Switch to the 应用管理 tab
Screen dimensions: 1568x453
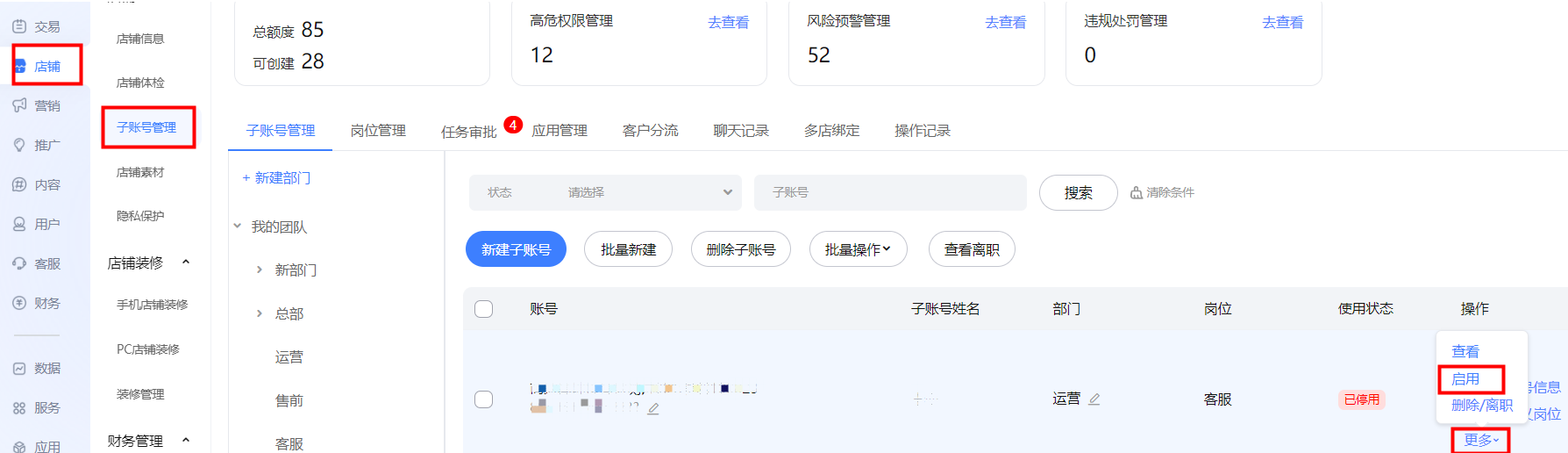pos(559,131)
